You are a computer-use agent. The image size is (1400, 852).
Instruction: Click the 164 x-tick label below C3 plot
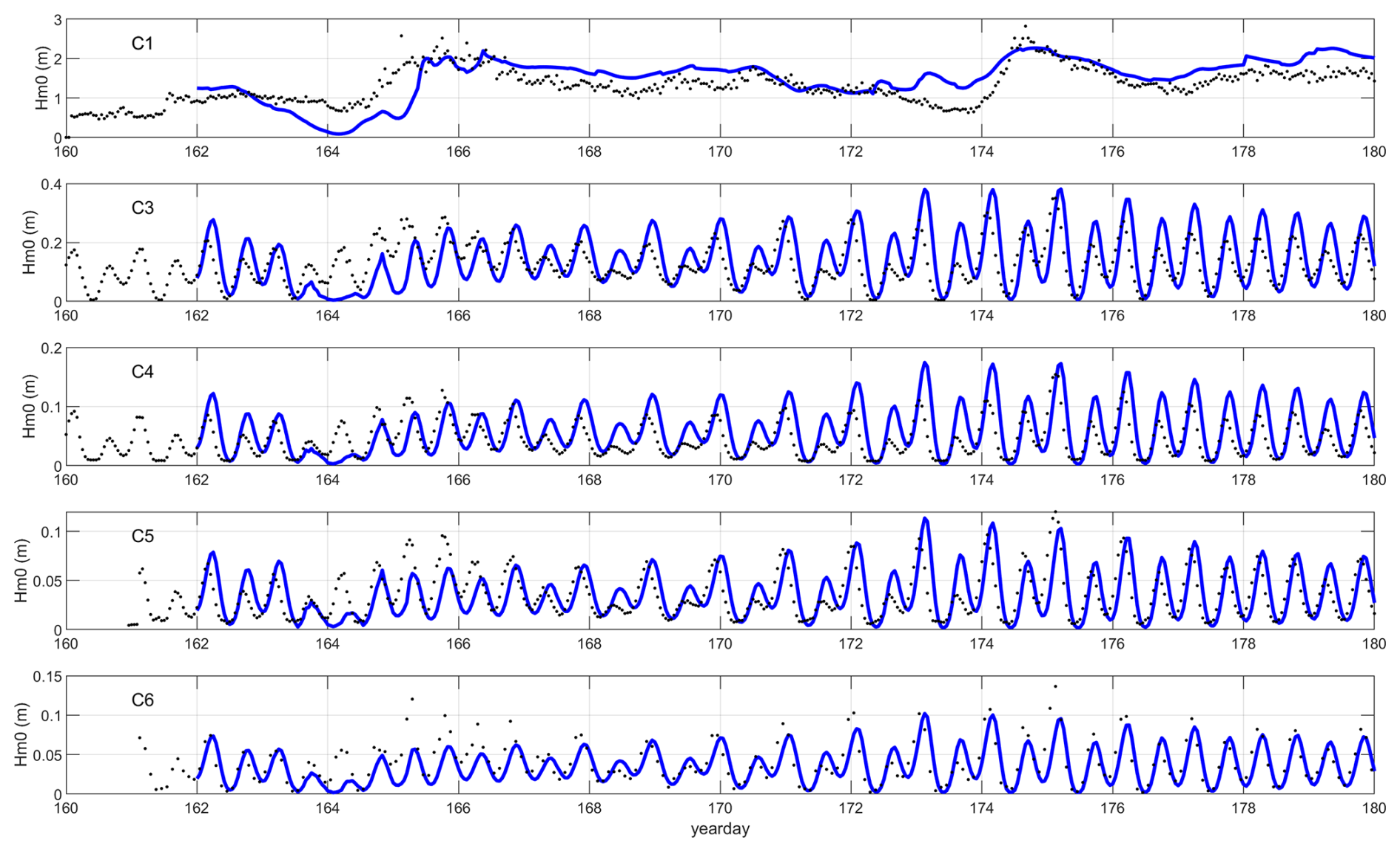pos(328,316)
